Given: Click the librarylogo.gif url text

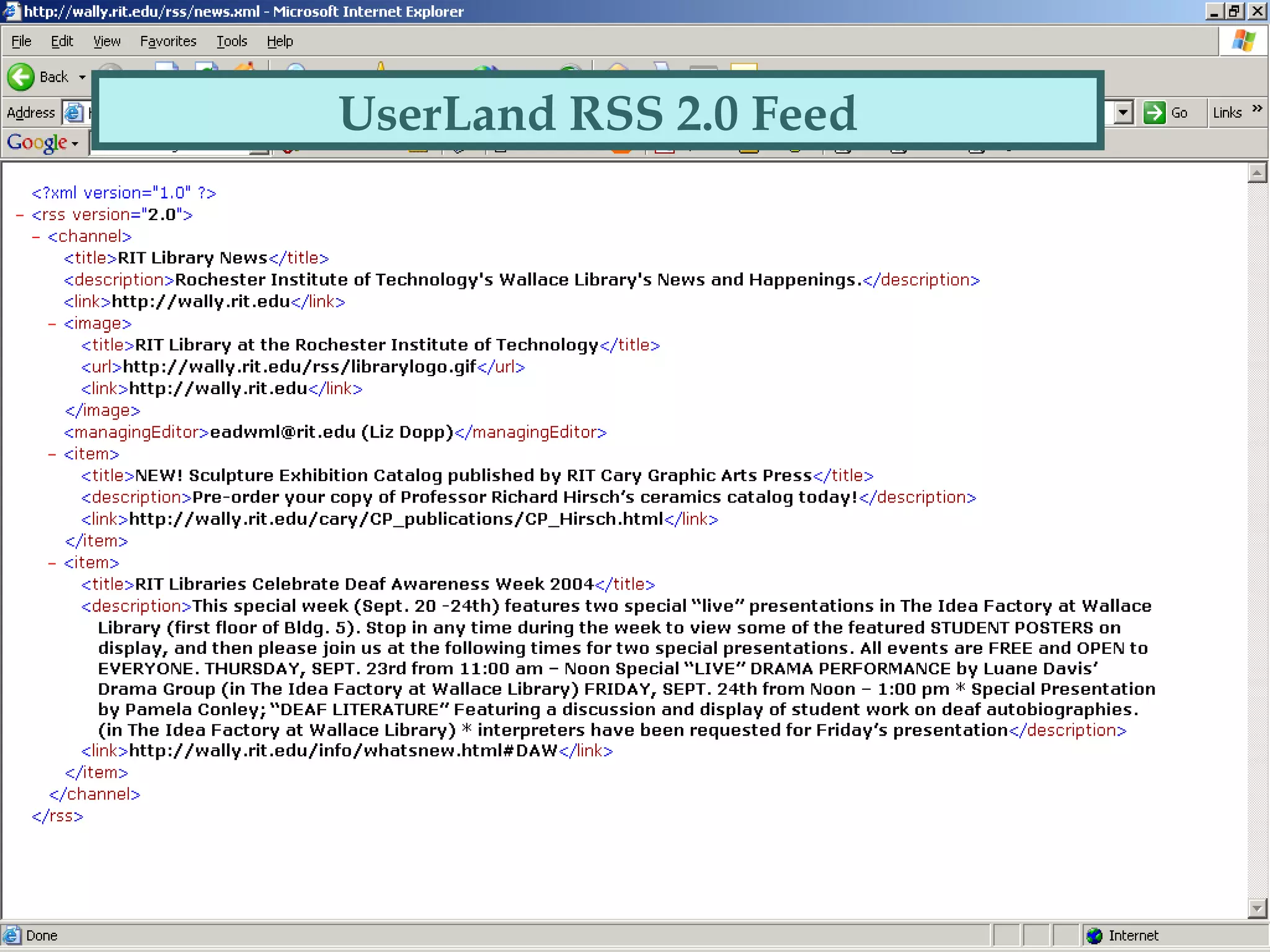Looking at the screenshot, I should (x=300, y=367).
